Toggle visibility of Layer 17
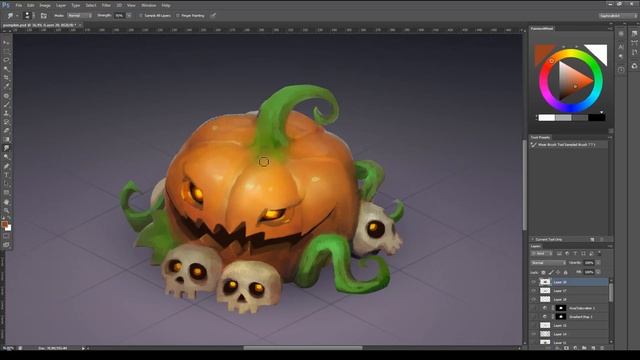The width and height of the screenshot is (640, 360). pos(533,291)
